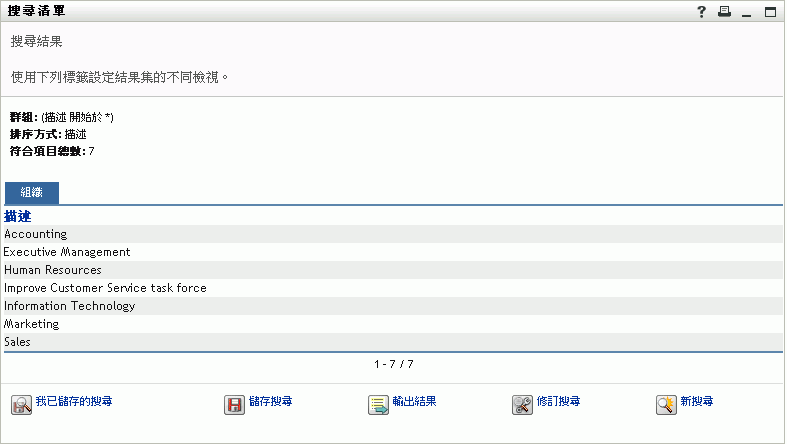Select the Human Resources row
This screenshot has width=787, height=444.
(53, 270)
